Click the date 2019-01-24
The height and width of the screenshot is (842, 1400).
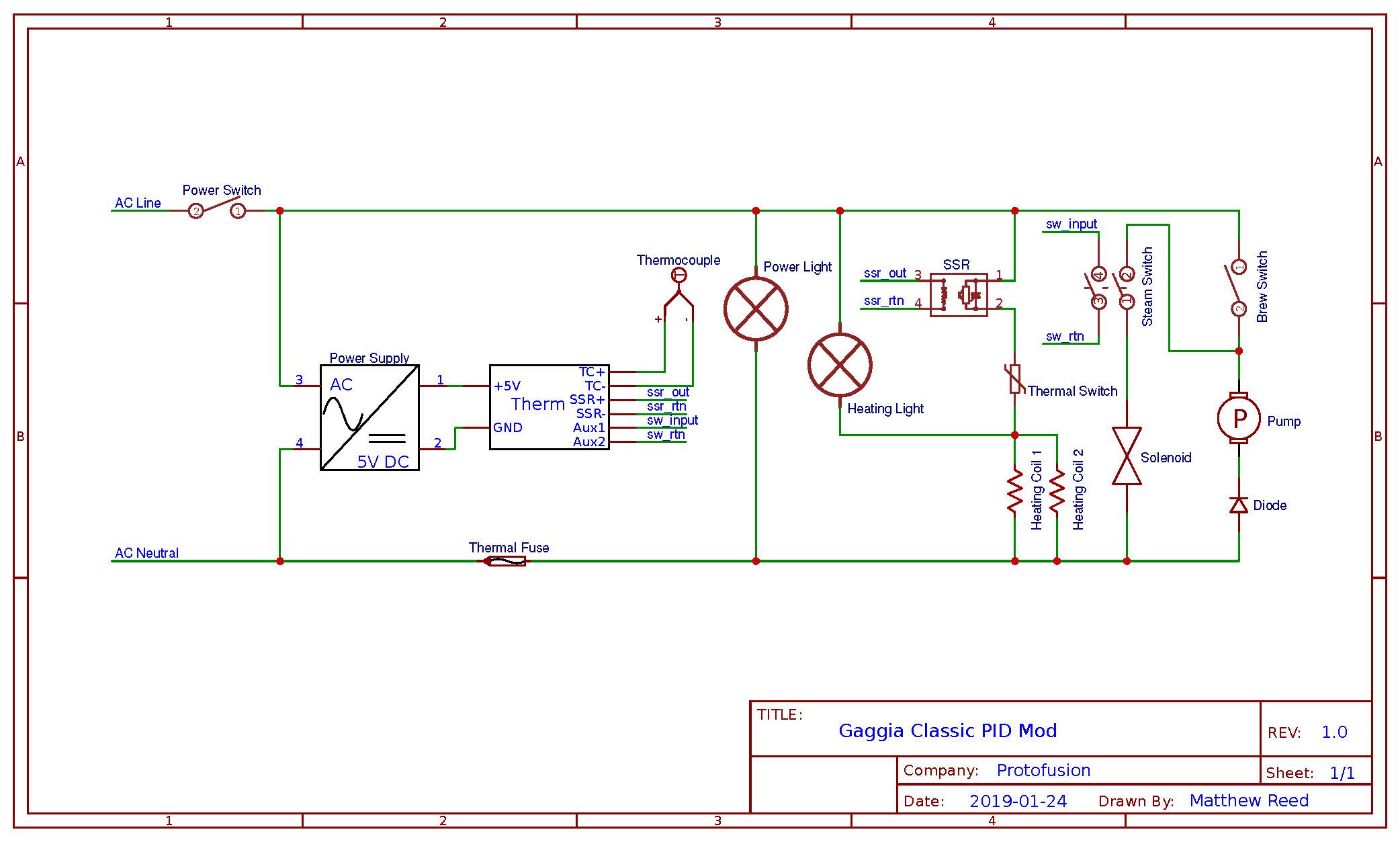point(1018,801)
